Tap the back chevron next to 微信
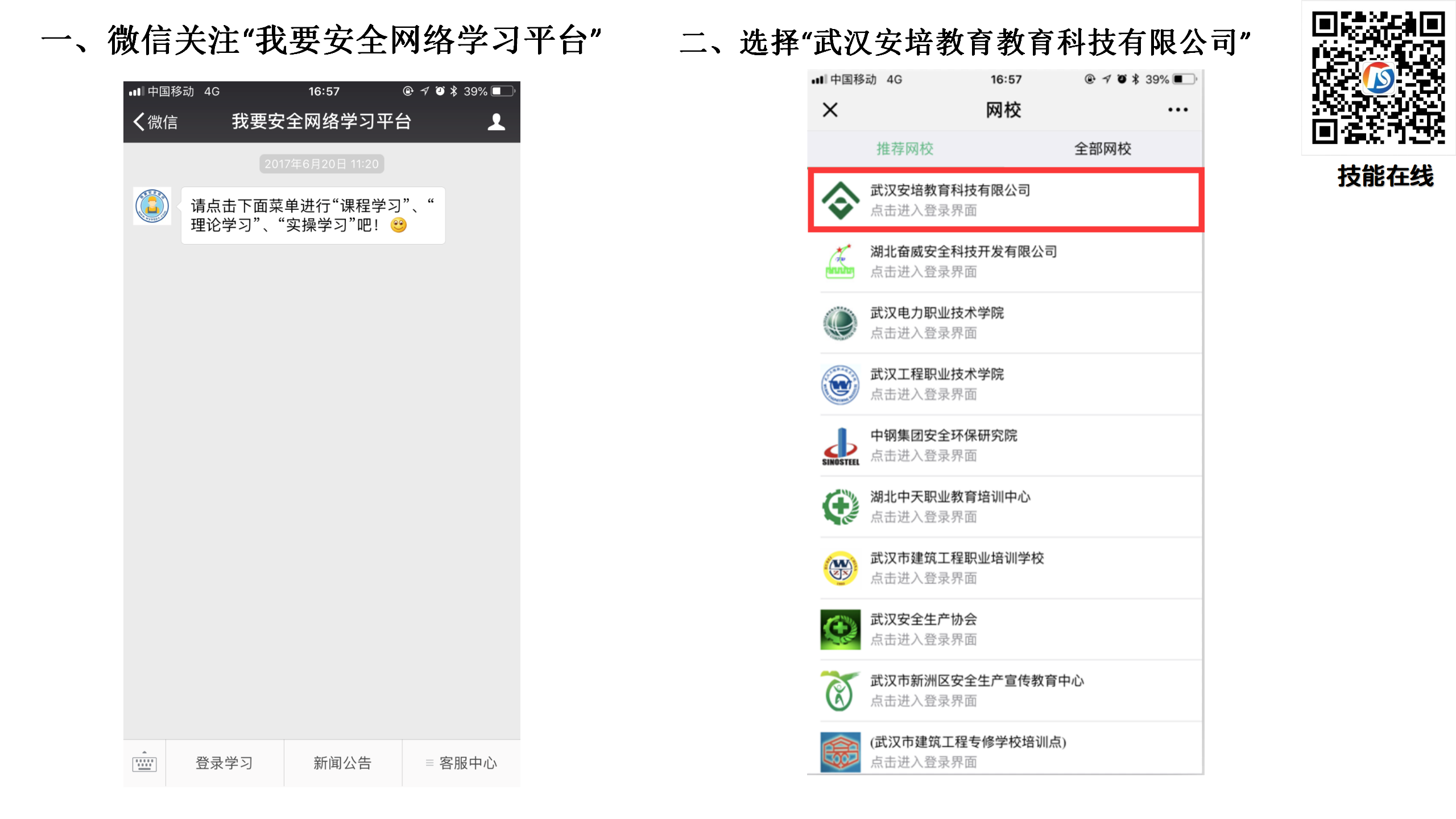Viewport: 1456px width, 819px height. (x=139, y=121)
